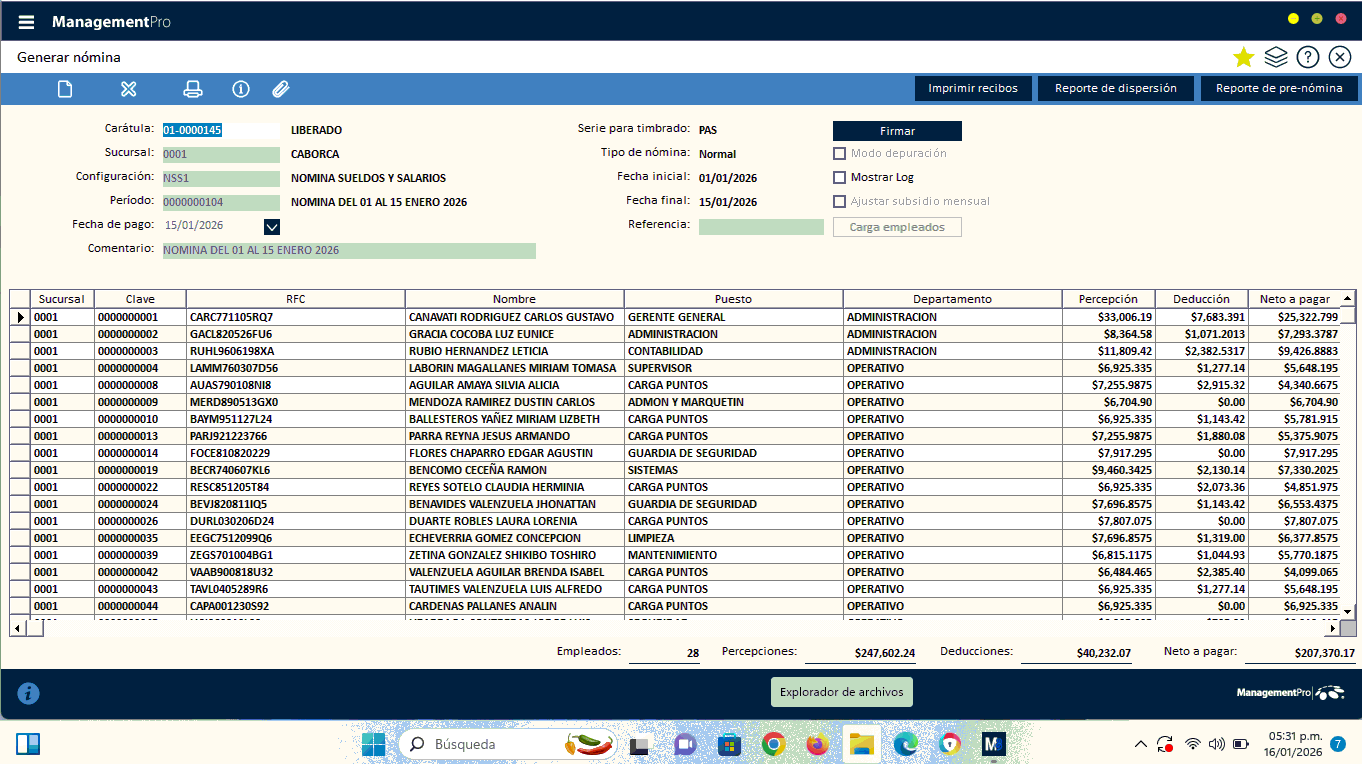1362x764 pixels.
Task: Click the Imprimir recibos button
Action: click(972, 89)
